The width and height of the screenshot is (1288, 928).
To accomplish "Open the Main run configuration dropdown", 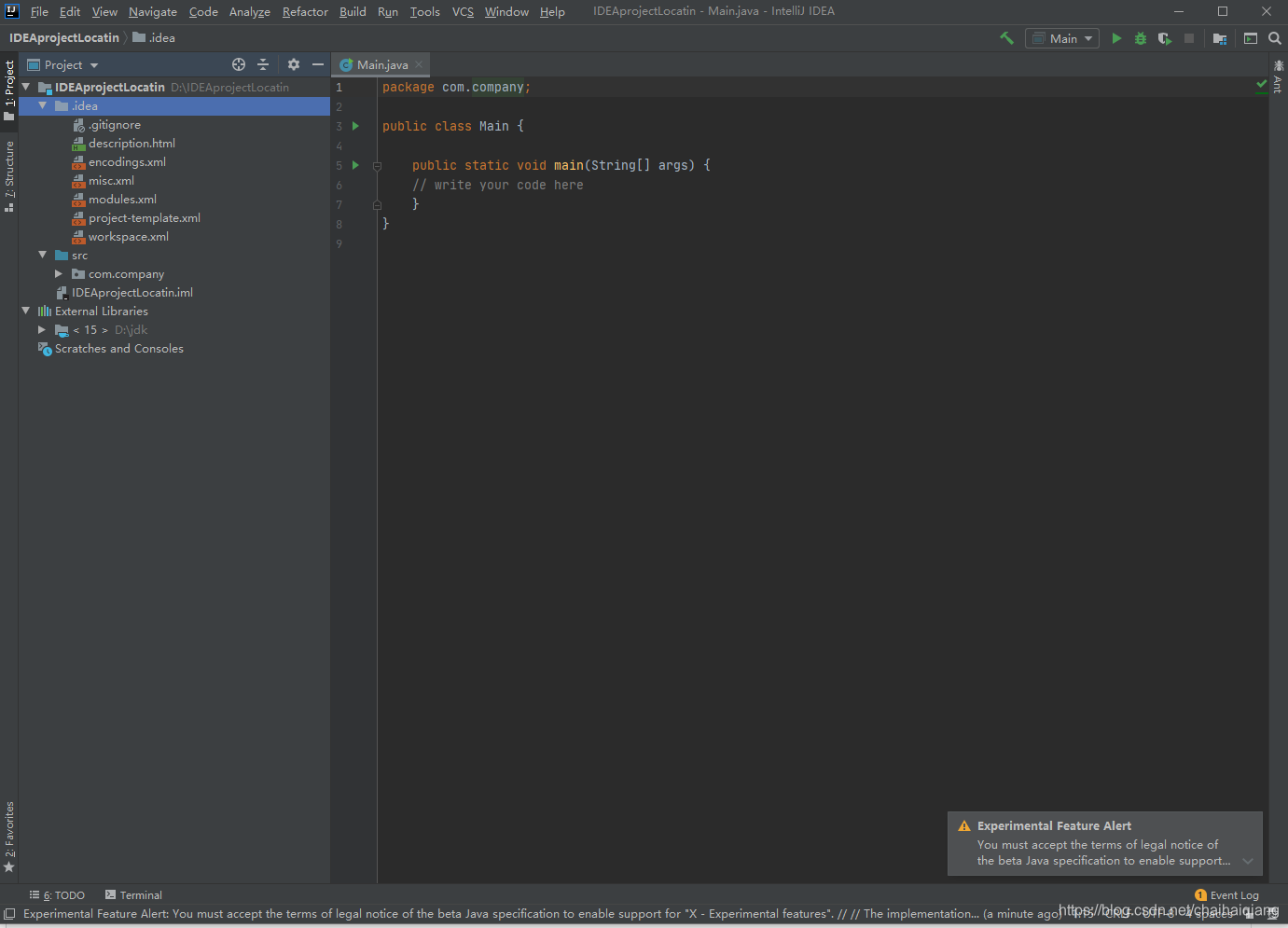I will (x=1062, y=38).
